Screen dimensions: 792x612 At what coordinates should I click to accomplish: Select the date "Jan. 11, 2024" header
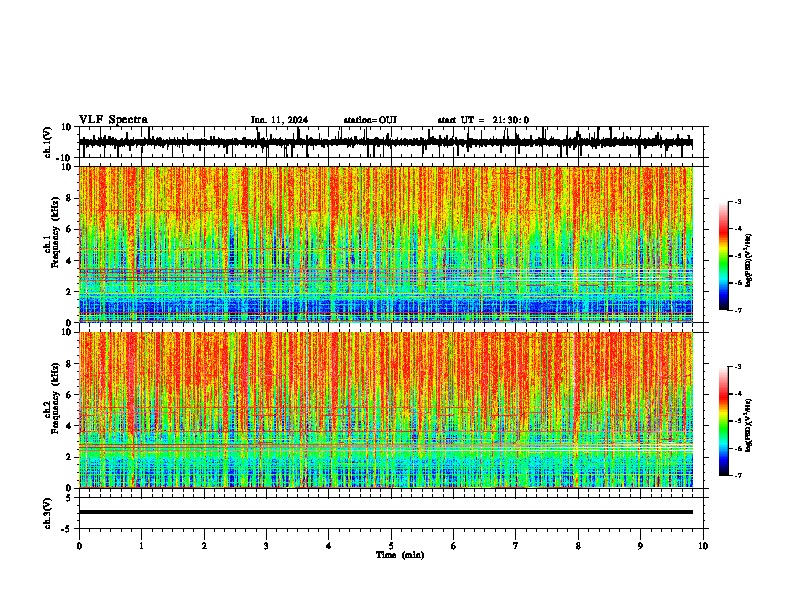point(279,120)
